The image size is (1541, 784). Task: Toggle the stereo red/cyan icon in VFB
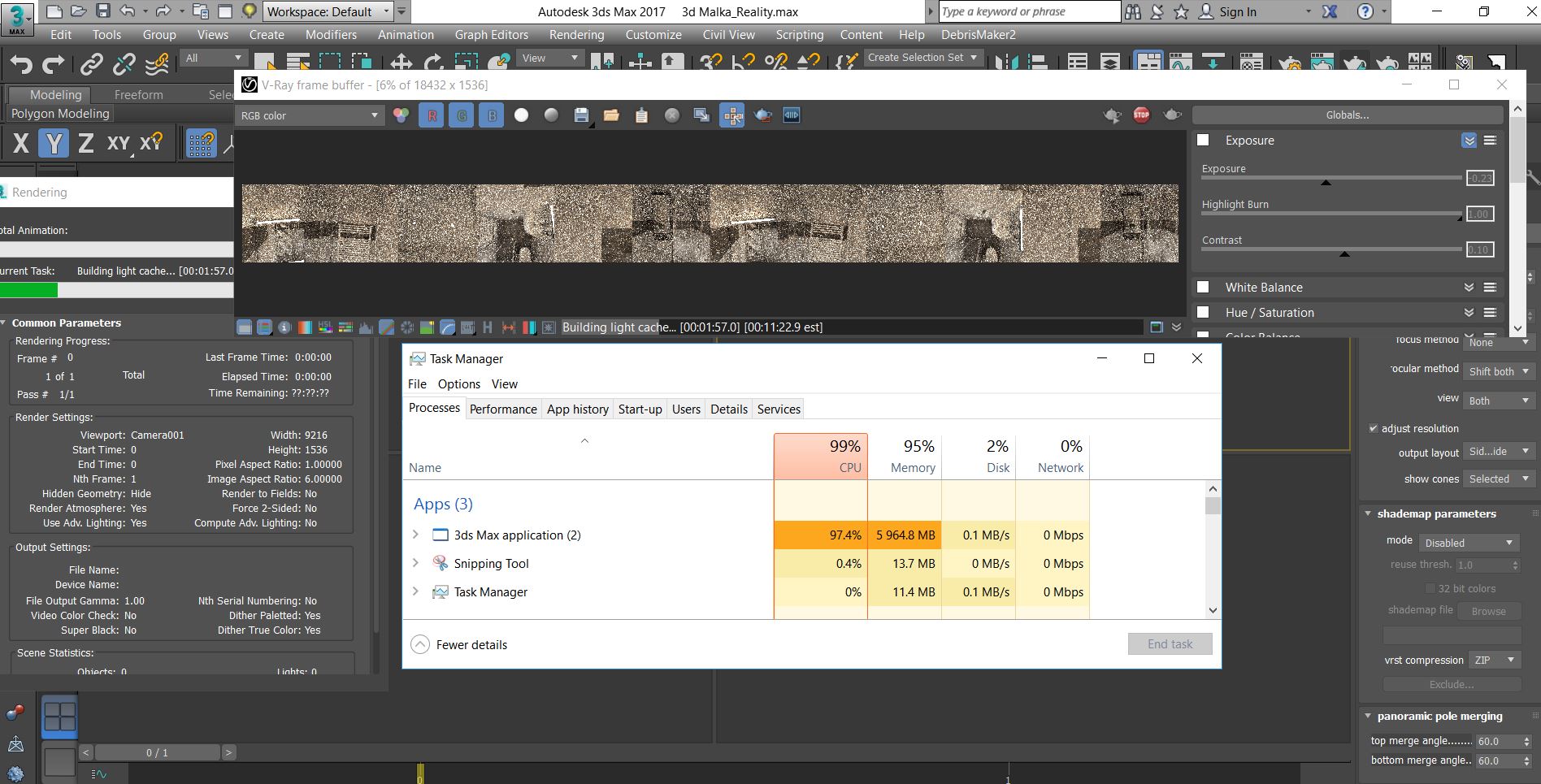[529, 327]
